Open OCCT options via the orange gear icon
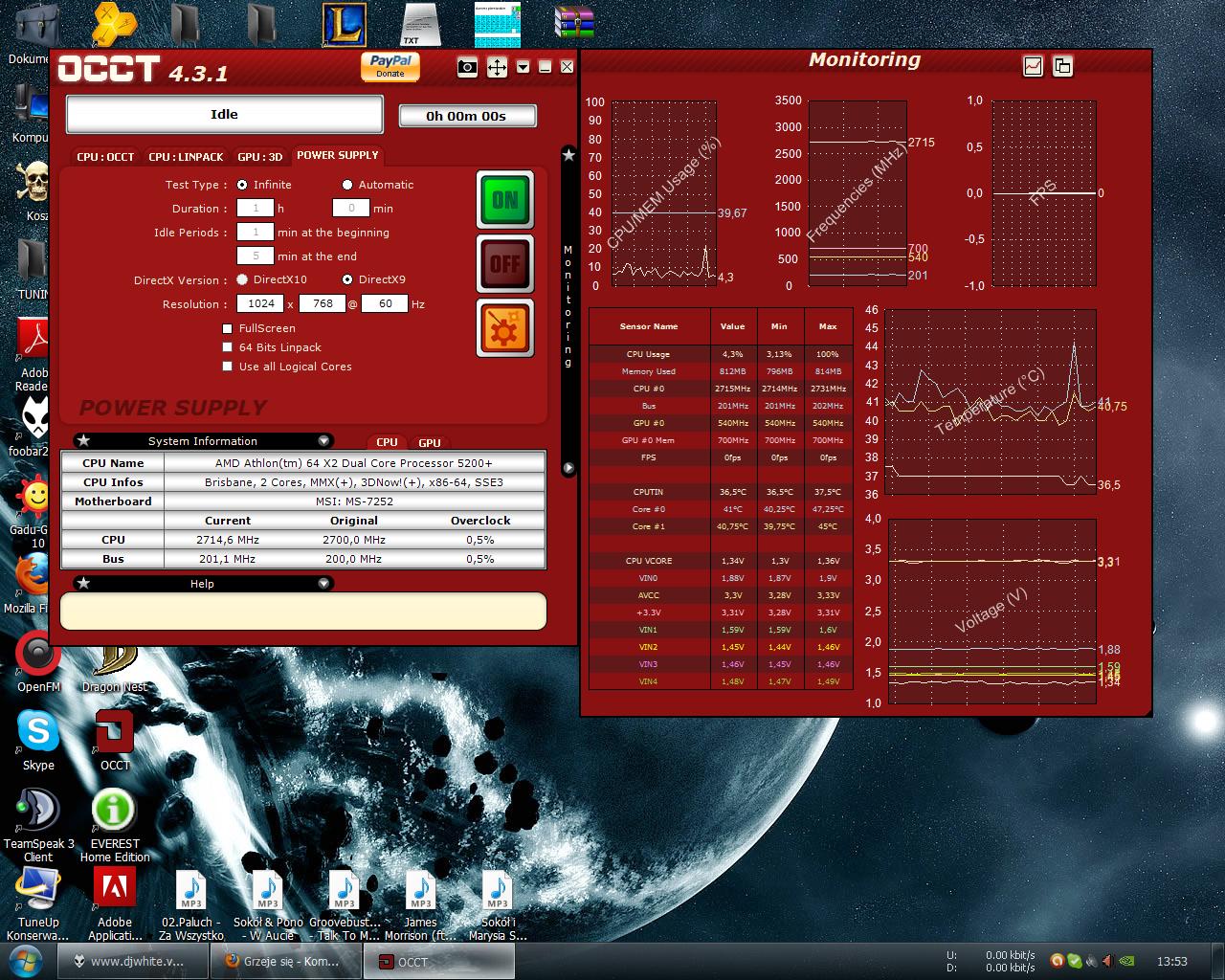 (x=505, y=327)
